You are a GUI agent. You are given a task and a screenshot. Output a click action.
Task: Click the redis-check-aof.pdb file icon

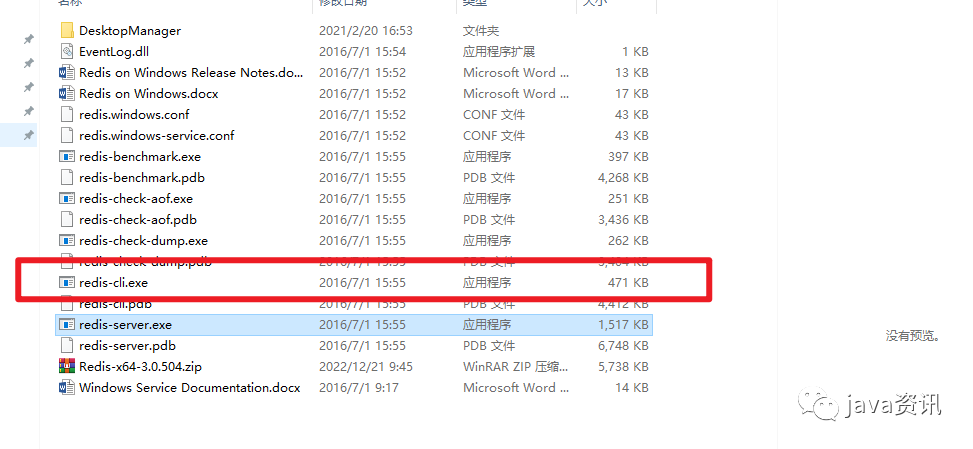pyautogui.click(x=67, y=220)
